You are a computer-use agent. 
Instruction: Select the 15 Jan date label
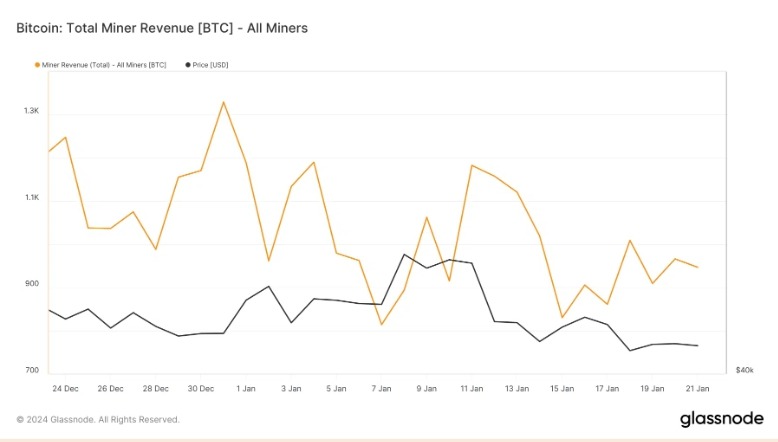point(561,388)
